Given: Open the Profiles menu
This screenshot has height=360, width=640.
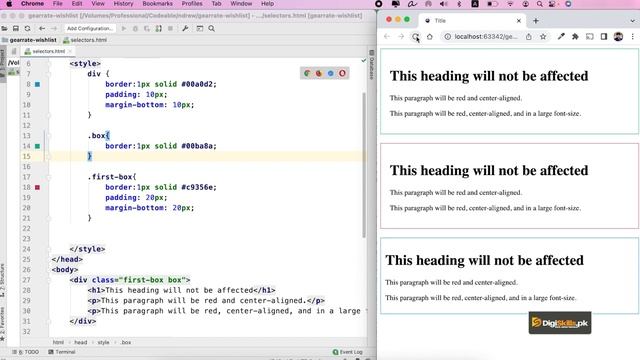Looking at the screenshot, I should click(x=192, y=4).
